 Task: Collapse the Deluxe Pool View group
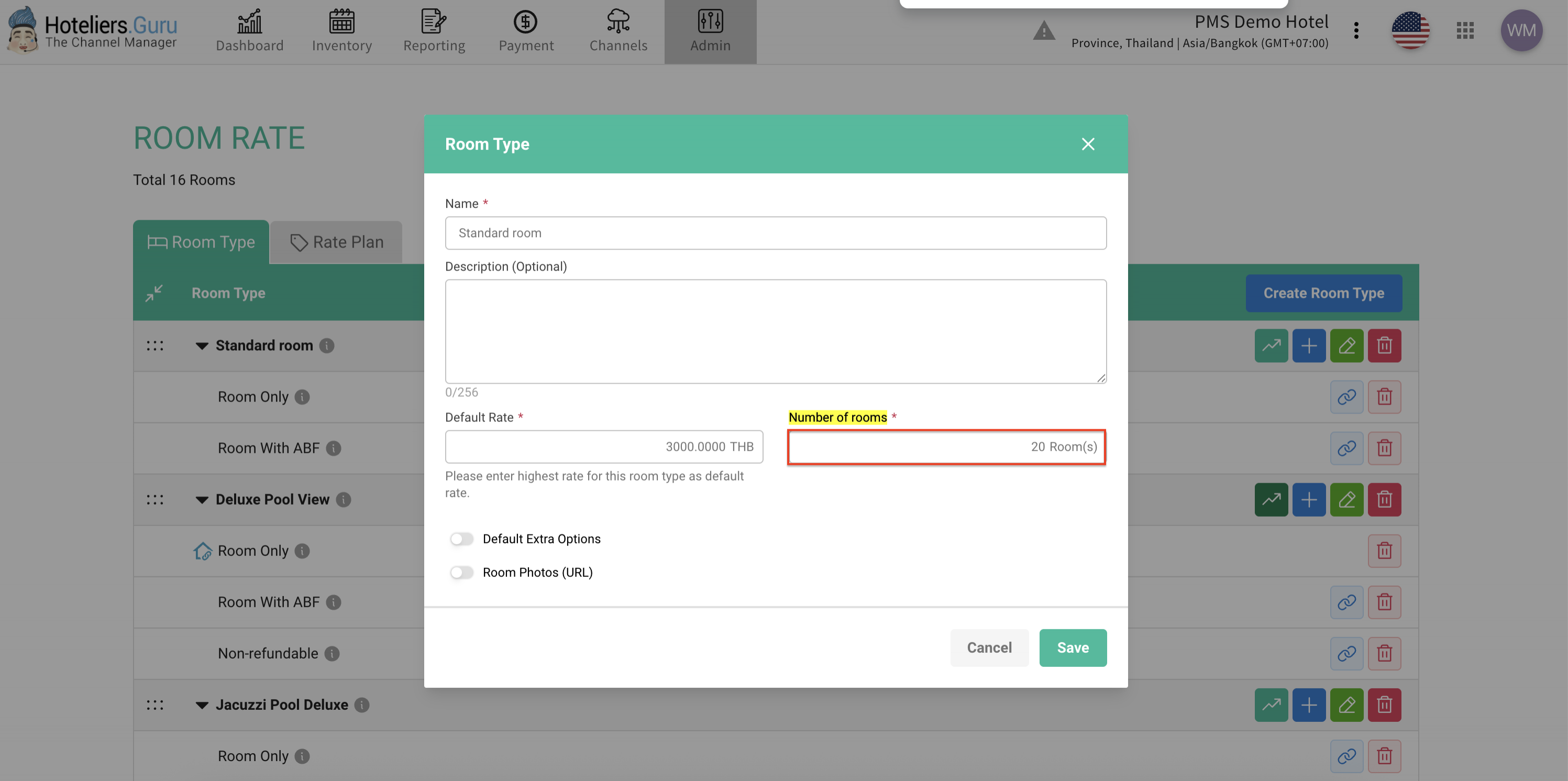pyautogui.click(x=202, y=499)
